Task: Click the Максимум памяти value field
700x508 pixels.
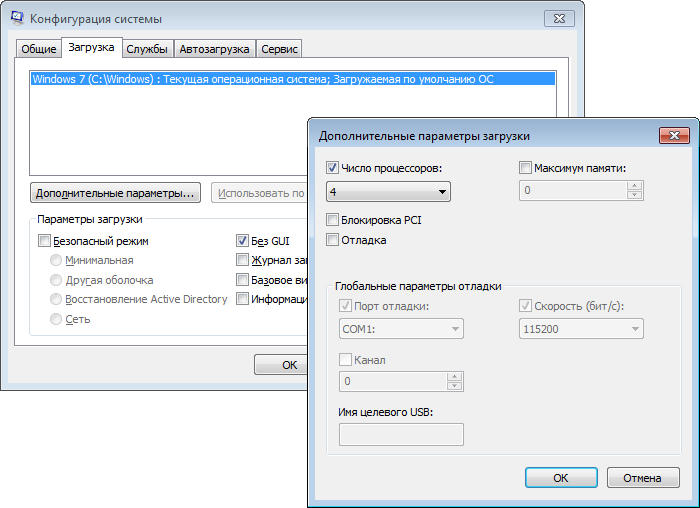Action: 573,191
